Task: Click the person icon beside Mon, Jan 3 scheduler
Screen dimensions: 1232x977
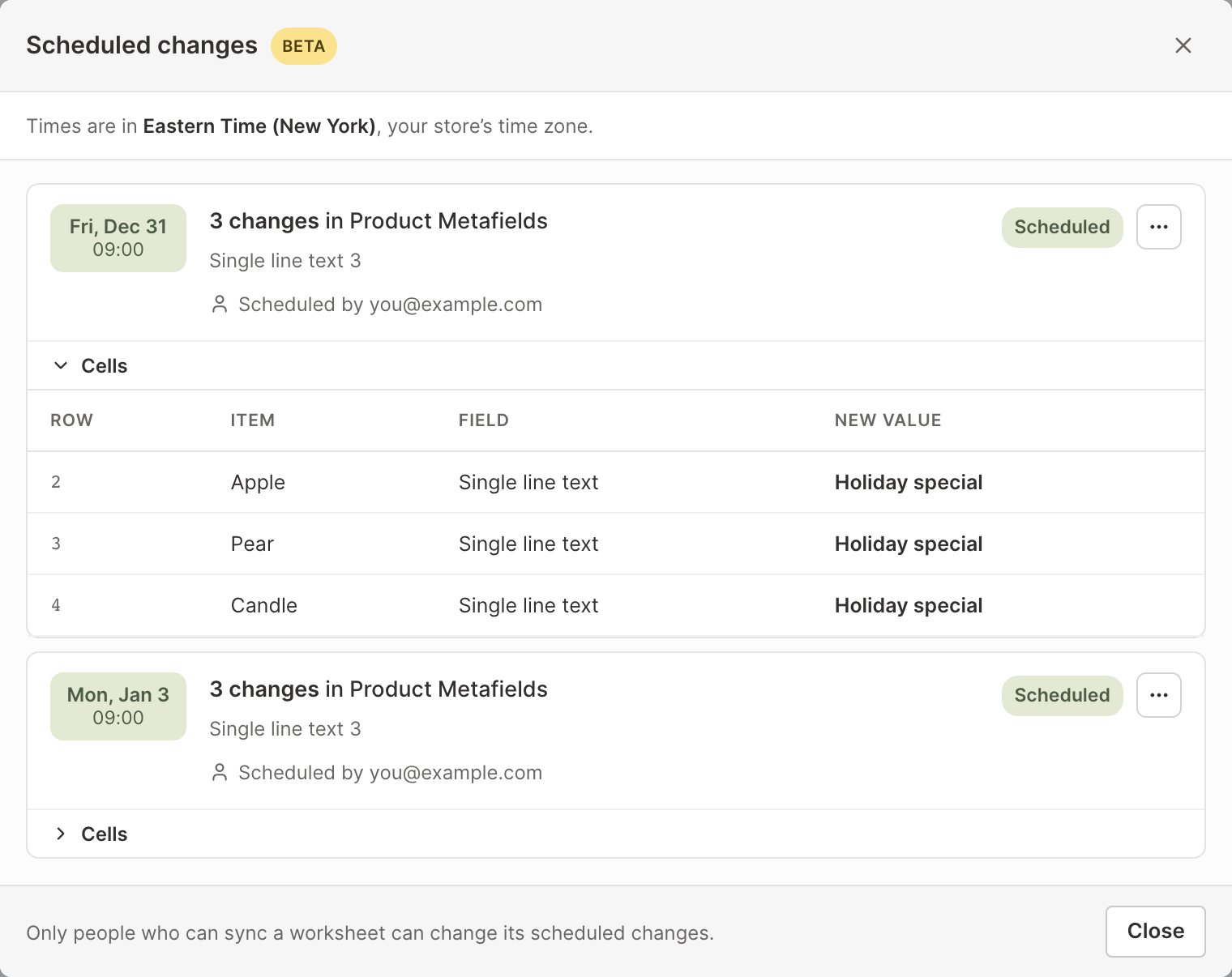Action: click(x=220, y=773)
